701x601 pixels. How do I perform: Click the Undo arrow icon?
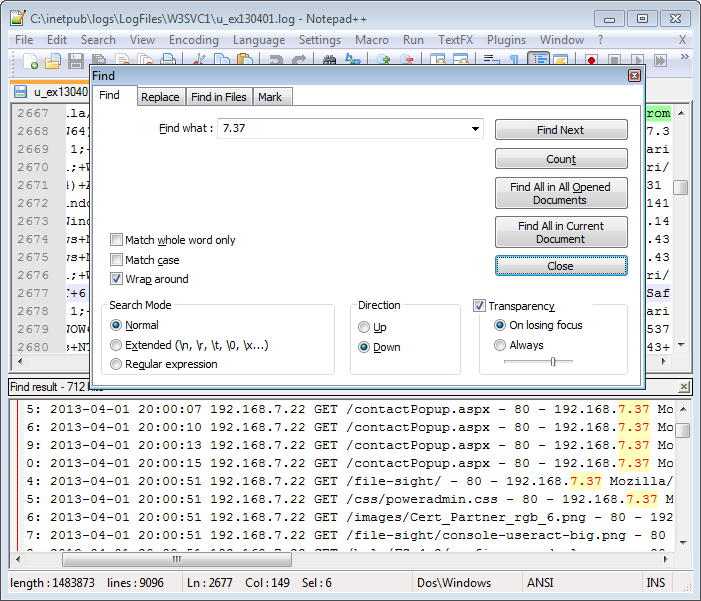coord(276,60)
